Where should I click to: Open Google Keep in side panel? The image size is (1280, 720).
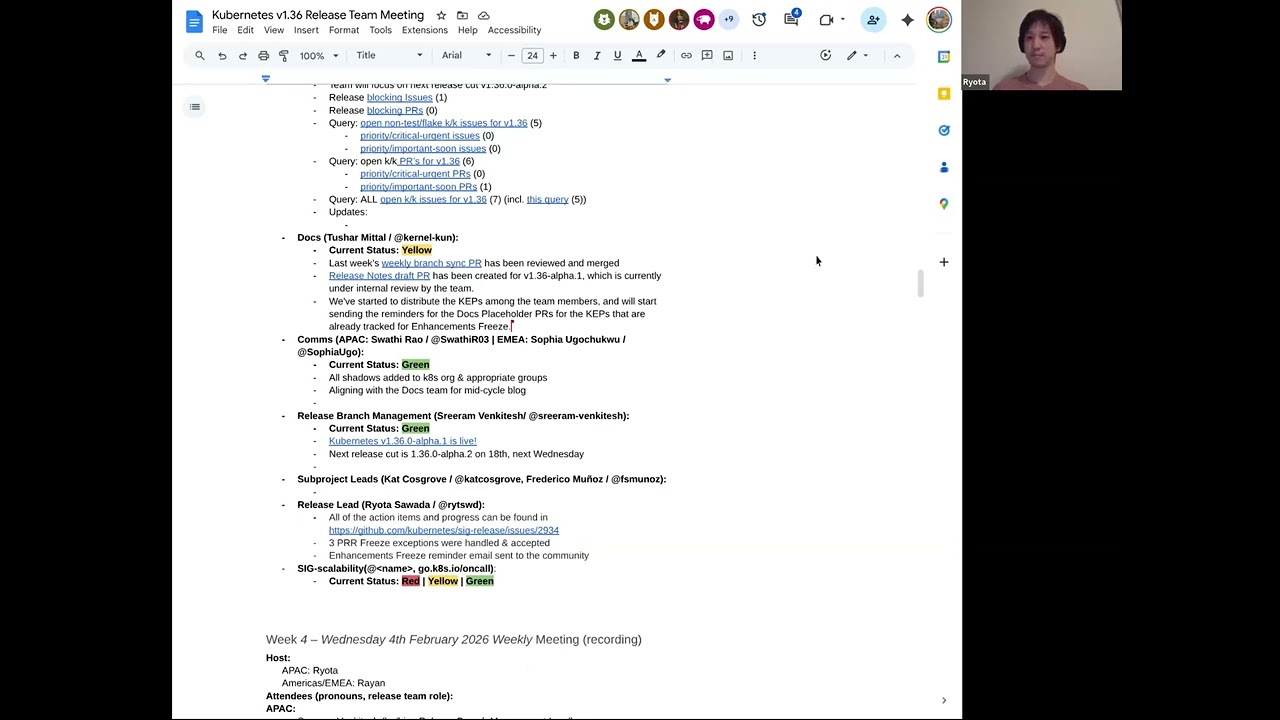pos(944,94)
